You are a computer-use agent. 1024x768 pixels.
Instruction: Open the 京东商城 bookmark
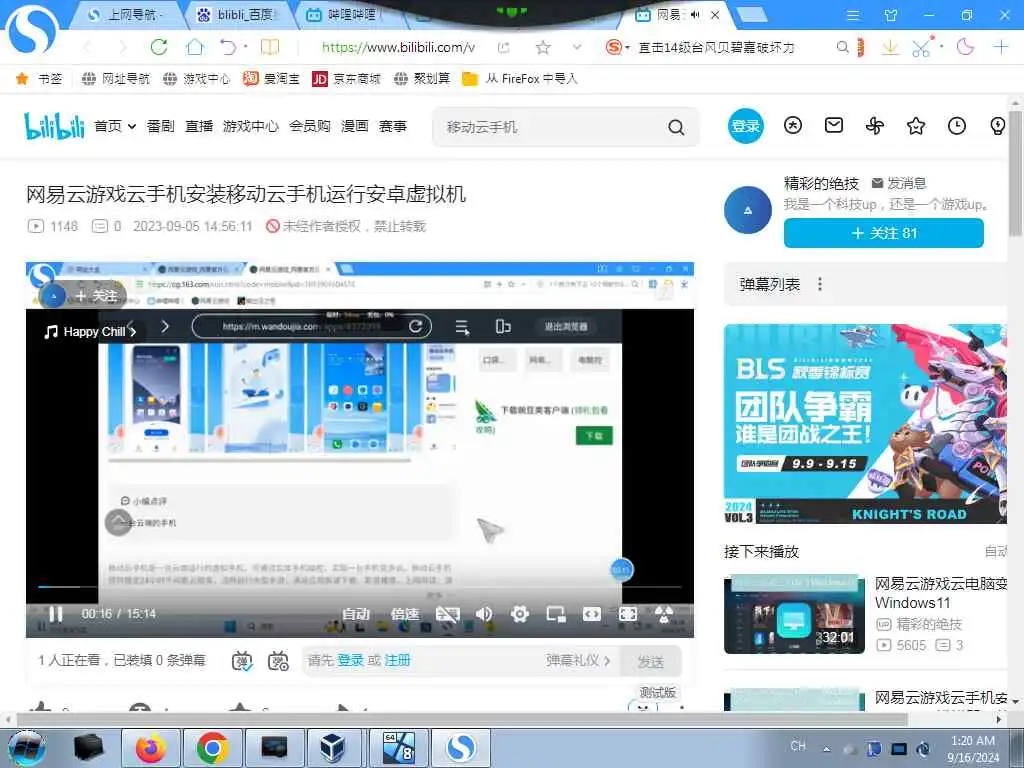pyautogui.click(x=347, y=79)
